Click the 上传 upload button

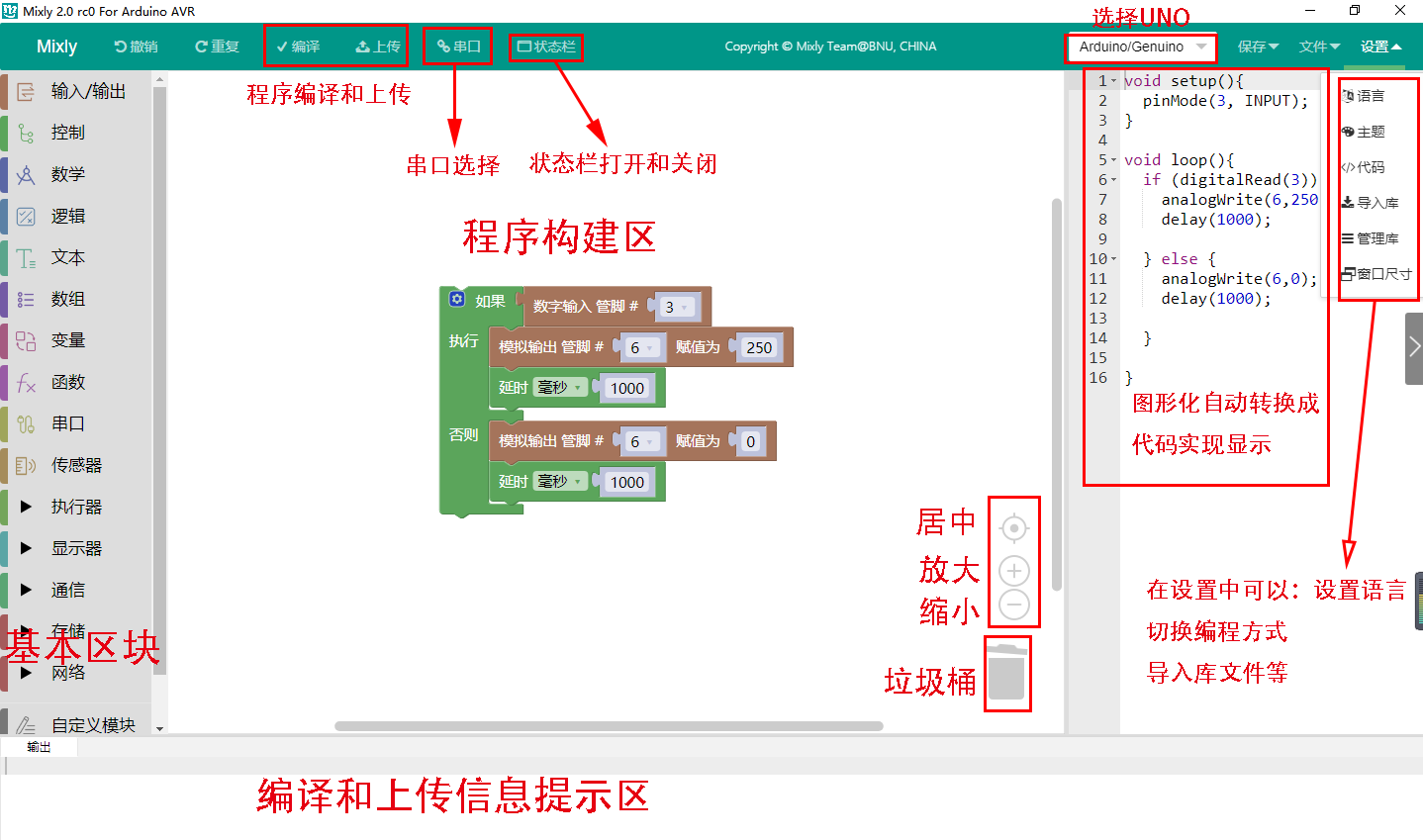tap(379, 47)
